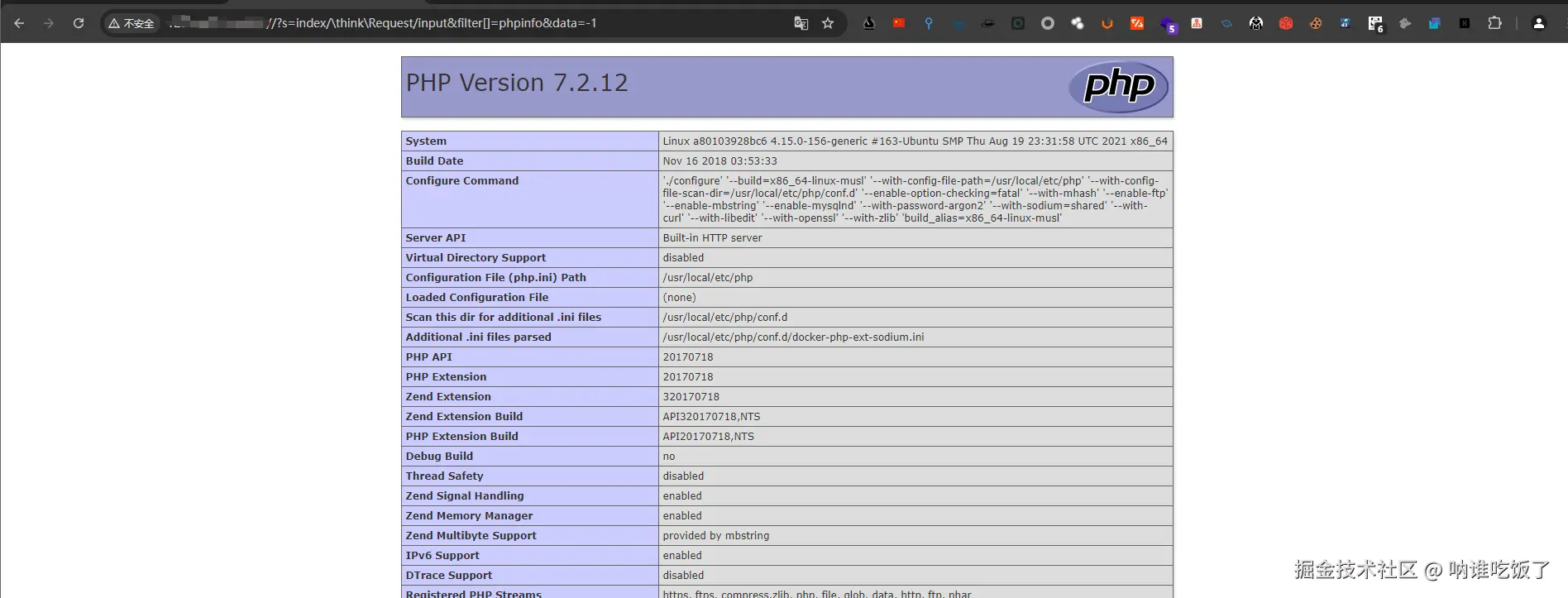Go back to the previous page
Viewport: 1568px width, 598px height.
pos(19,23)
